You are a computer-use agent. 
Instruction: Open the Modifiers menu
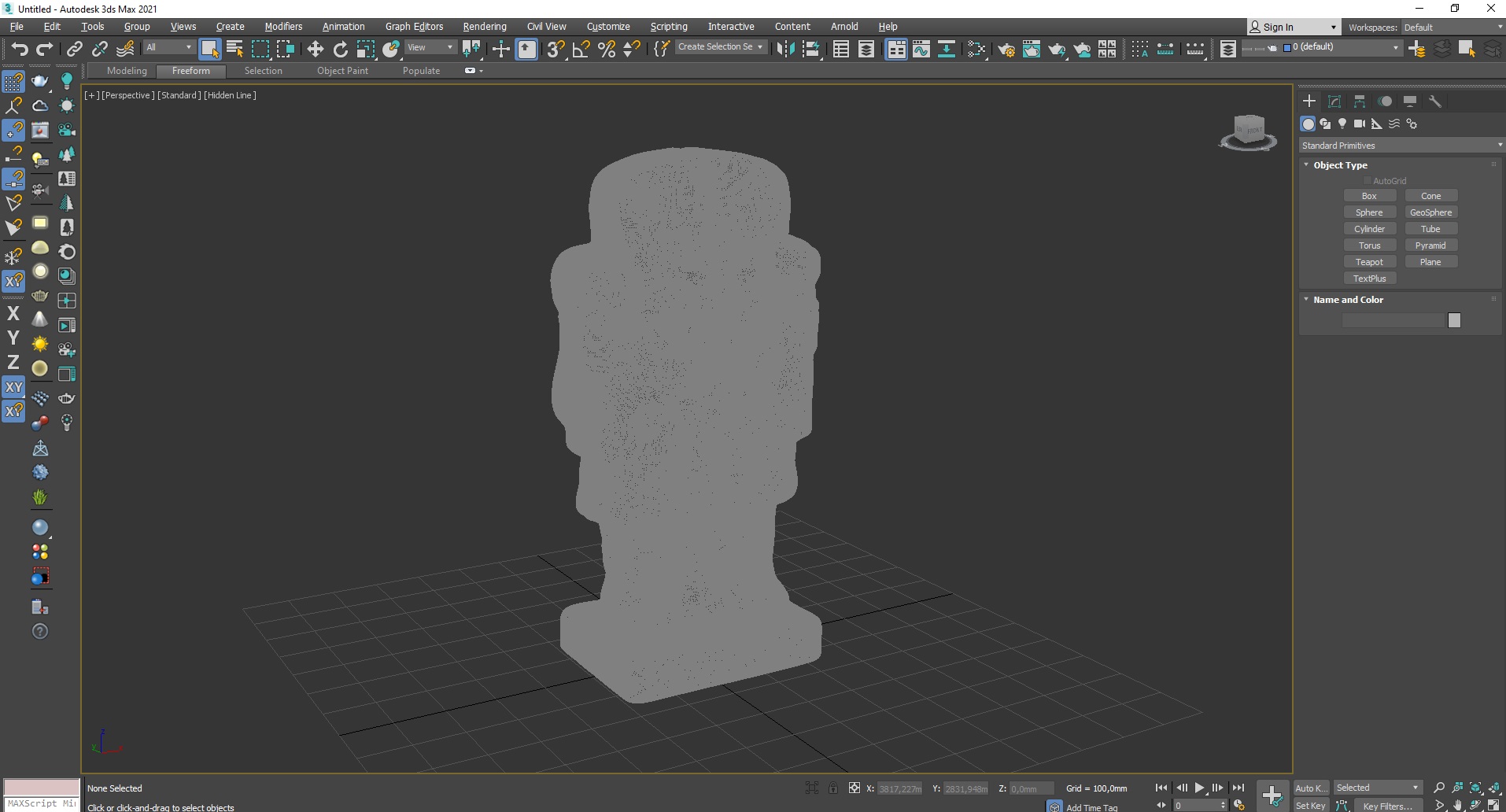[283, 27]
